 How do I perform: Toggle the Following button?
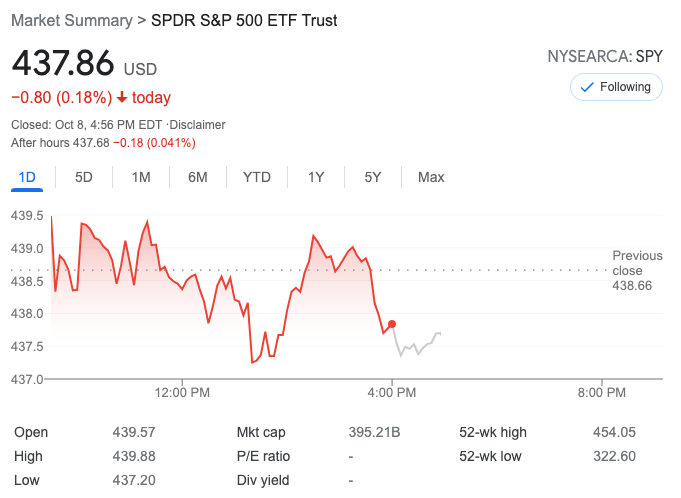point(615,87)
